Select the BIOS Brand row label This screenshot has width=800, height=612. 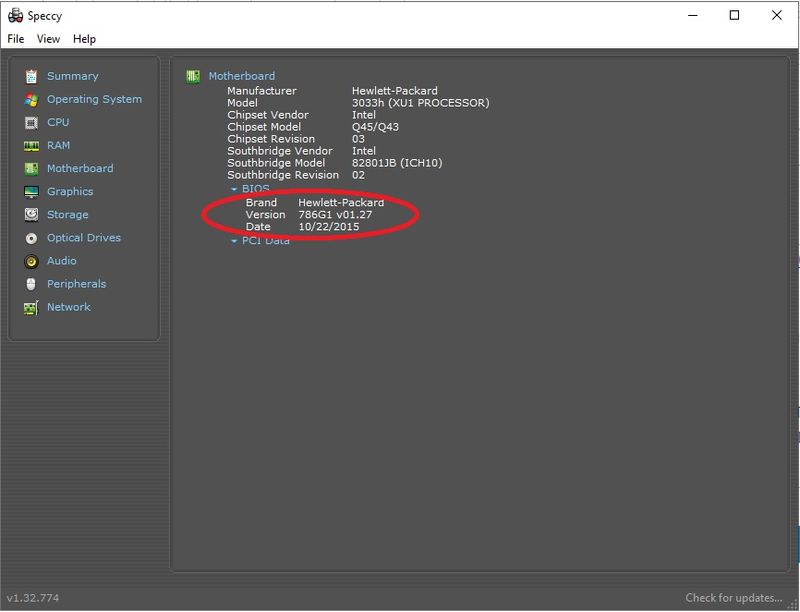point(261,202)
